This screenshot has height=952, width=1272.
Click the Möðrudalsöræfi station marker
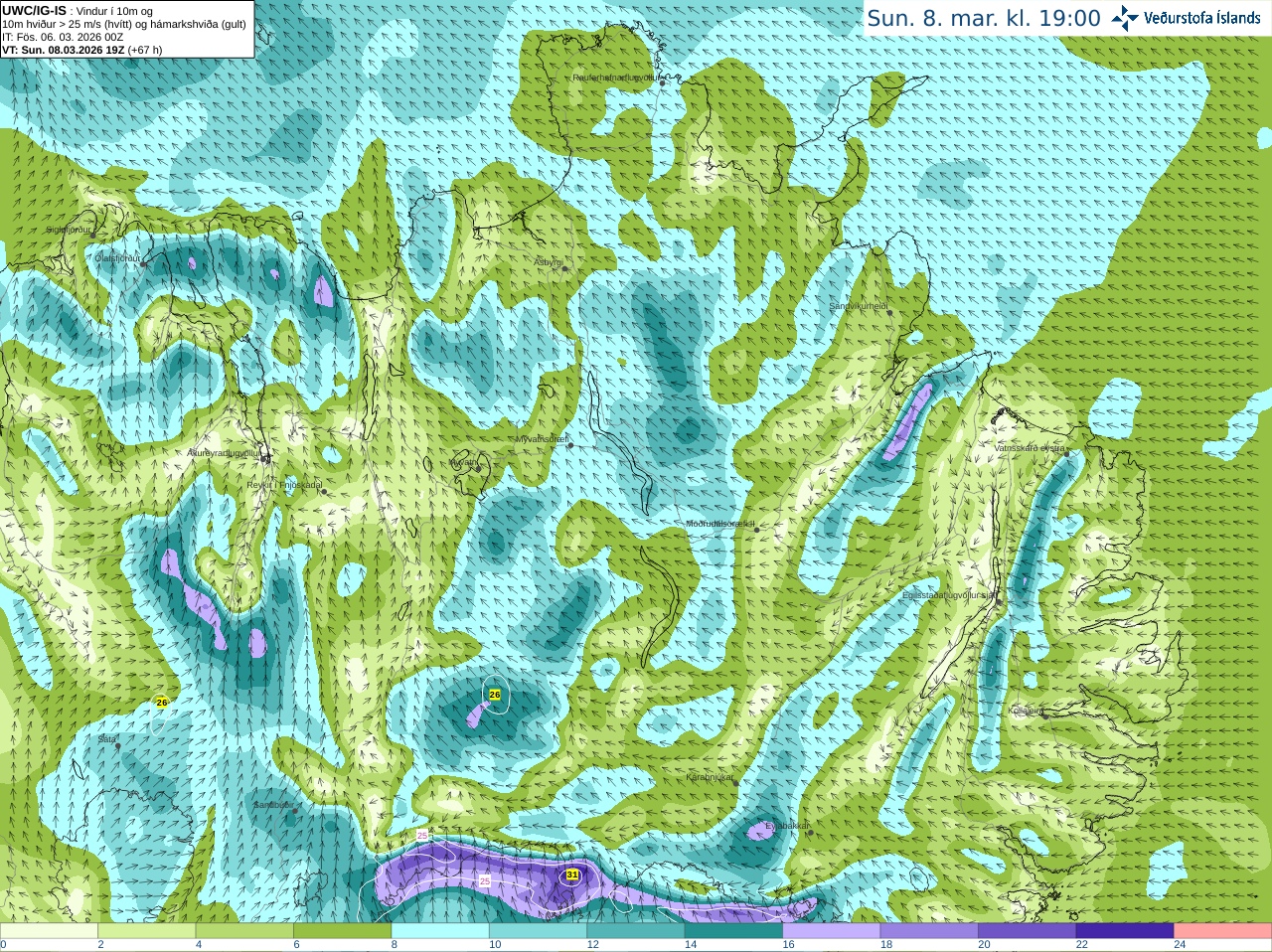pyautogui.click(x=756, y=530)
